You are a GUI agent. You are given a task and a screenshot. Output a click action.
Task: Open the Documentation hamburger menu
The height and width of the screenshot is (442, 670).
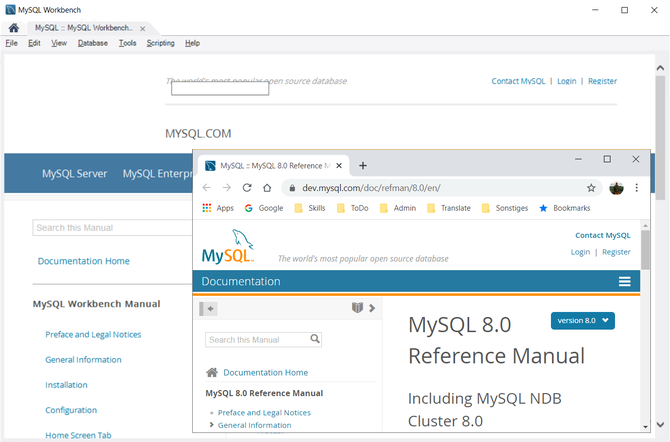pos(625,281)
